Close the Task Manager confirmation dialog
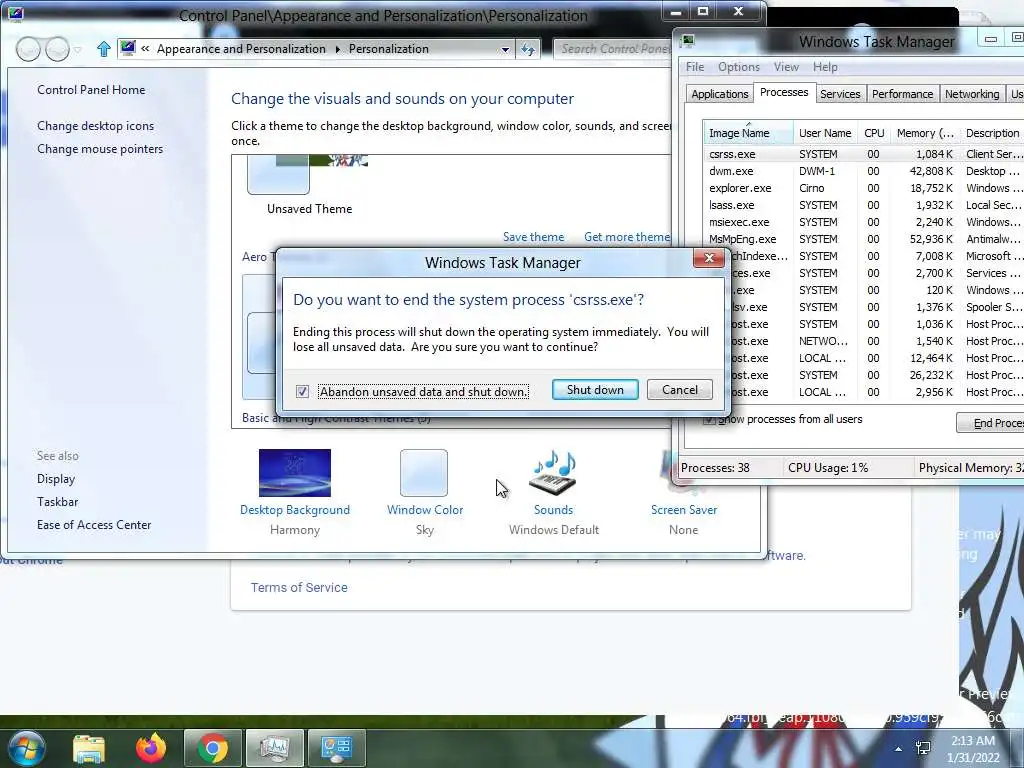This screenshot has height=768, width=1024. click(709, 258)
